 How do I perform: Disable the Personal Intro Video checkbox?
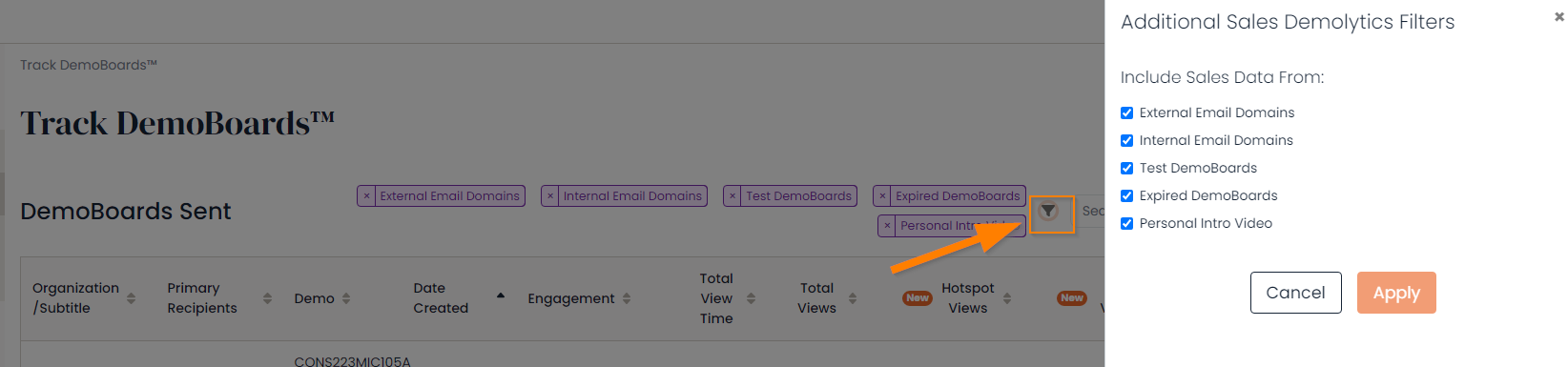click(1126, 223)
